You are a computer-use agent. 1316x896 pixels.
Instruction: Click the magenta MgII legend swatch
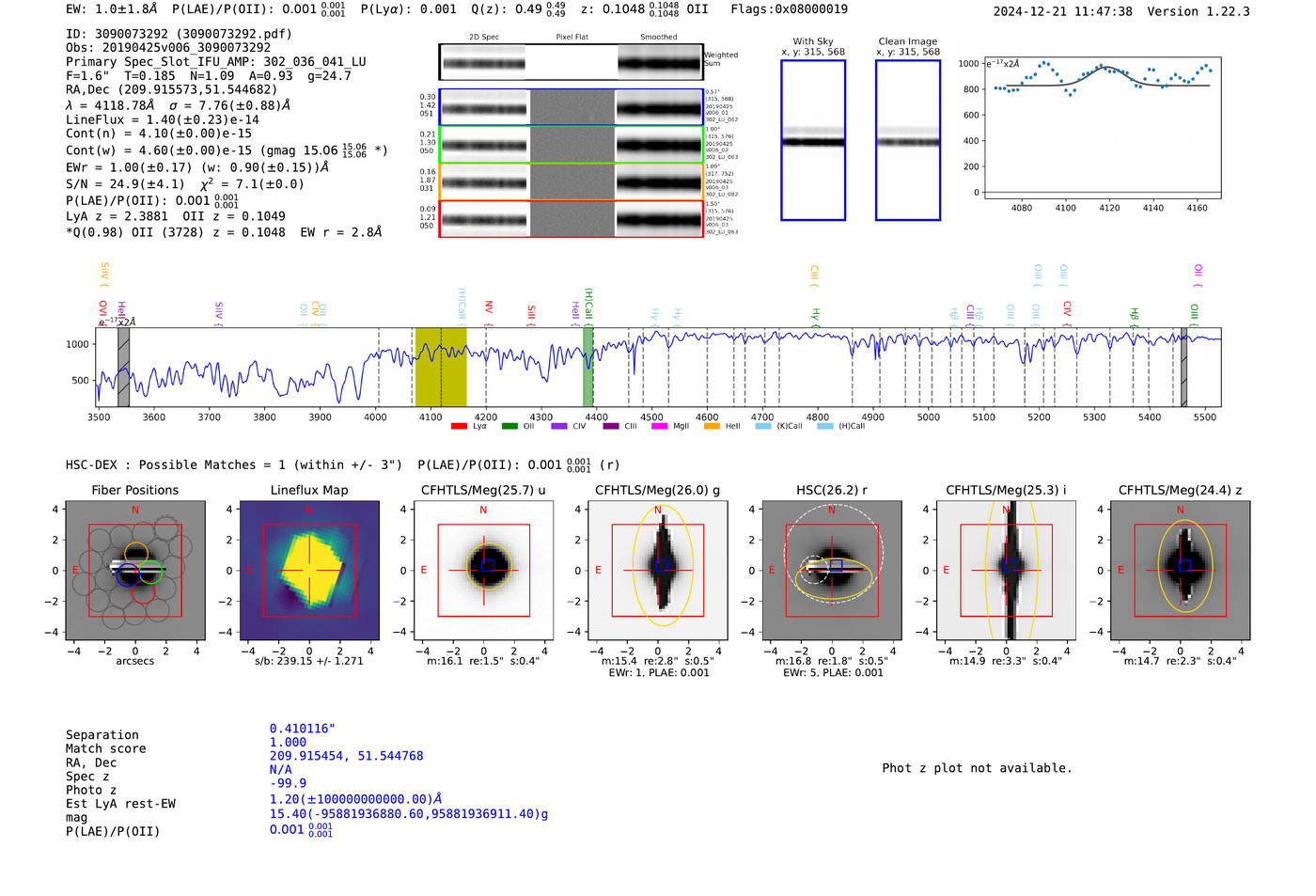(x=659, y=426)
